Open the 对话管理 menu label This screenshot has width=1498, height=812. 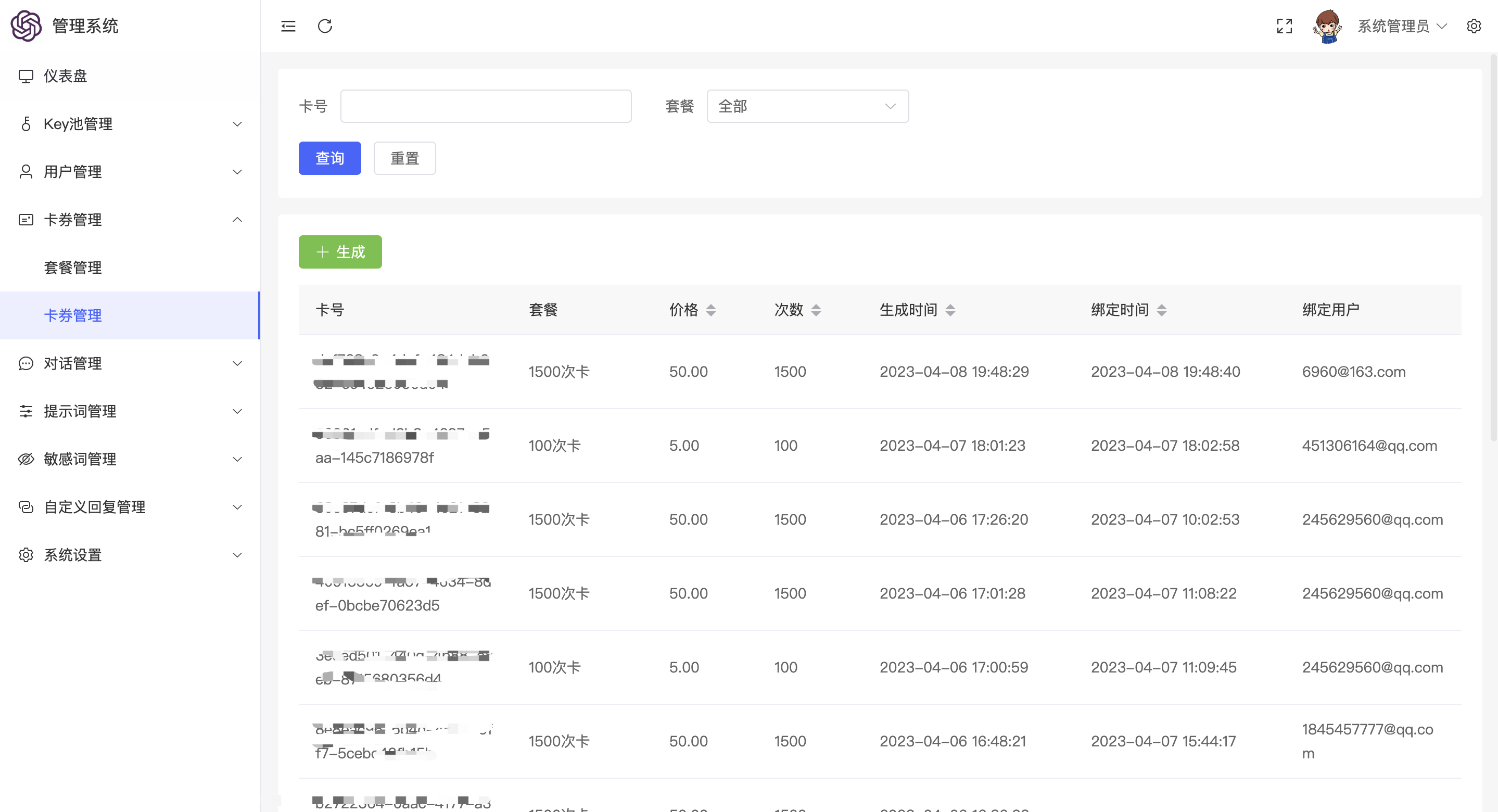click(73, 363)
